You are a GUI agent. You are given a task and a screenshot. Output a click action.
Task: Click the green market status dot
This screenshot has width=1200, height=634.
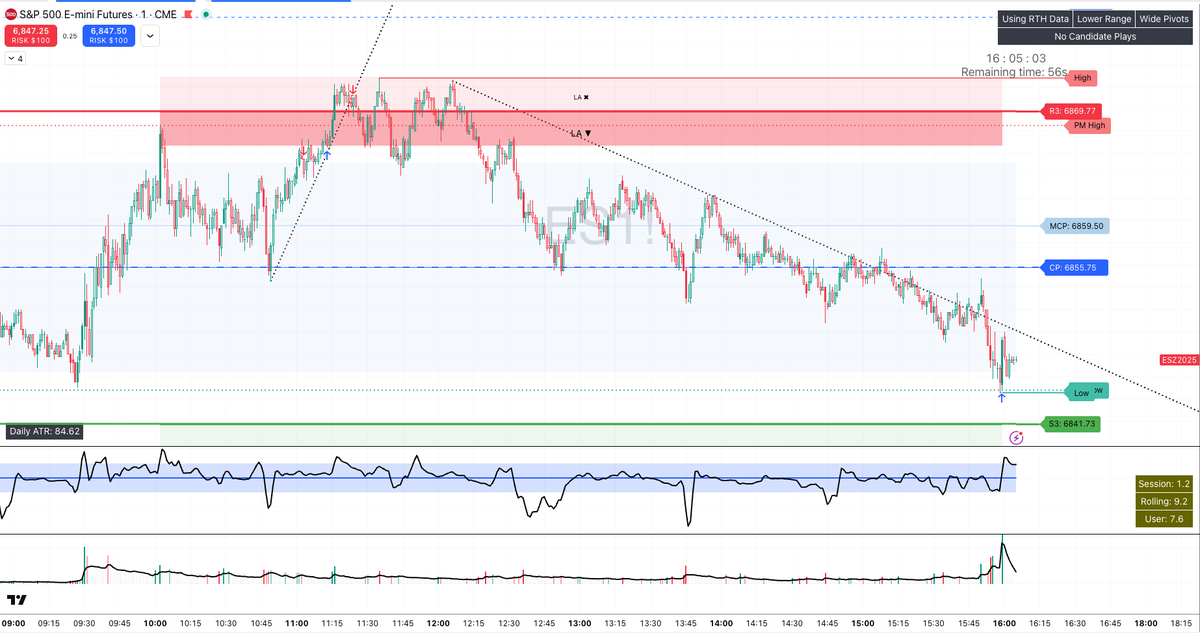click(x=206, y=14)
